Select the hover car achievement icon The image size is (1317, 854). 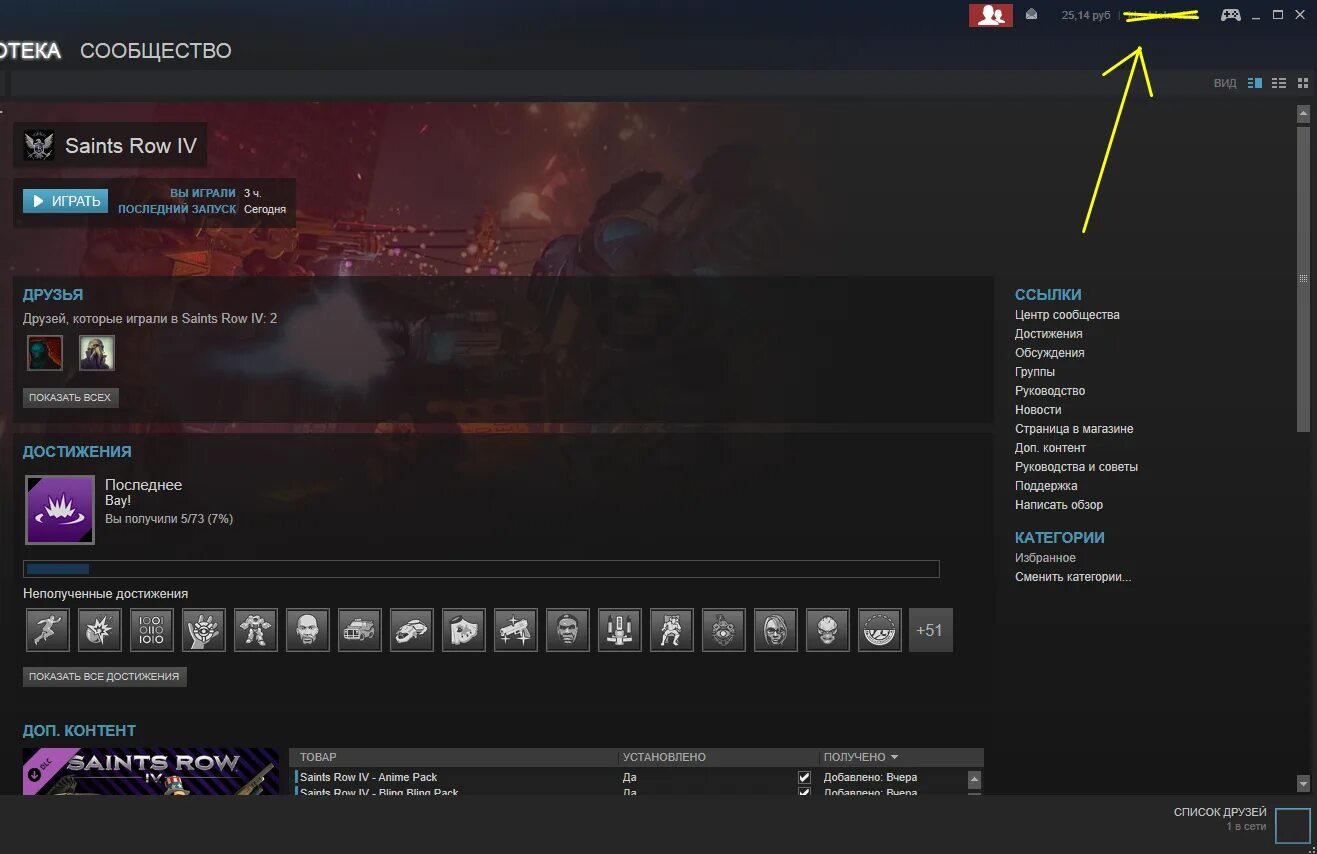pyautogui.click(x=412, y=630)
